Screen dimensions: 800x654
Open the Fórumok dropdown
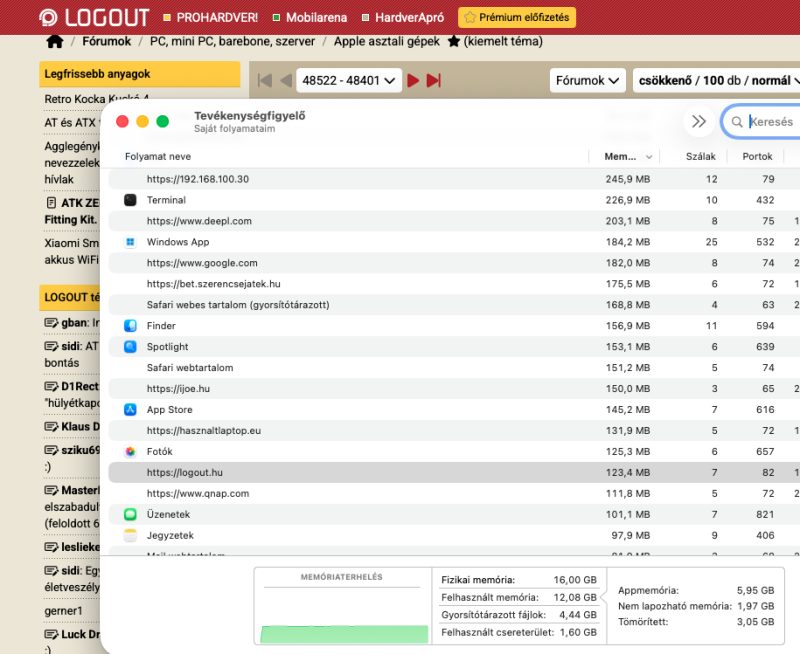[588, 80]
